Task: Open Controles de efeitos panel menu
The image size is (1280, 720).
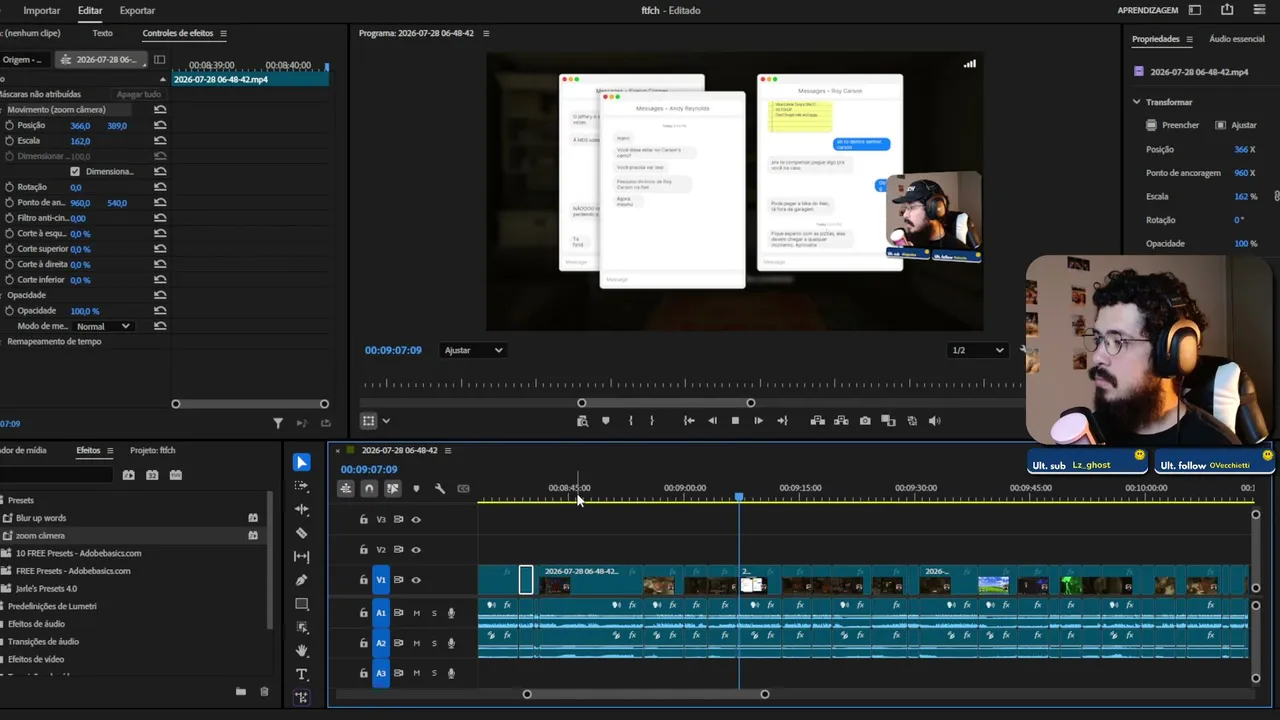Action: [223, 33]
